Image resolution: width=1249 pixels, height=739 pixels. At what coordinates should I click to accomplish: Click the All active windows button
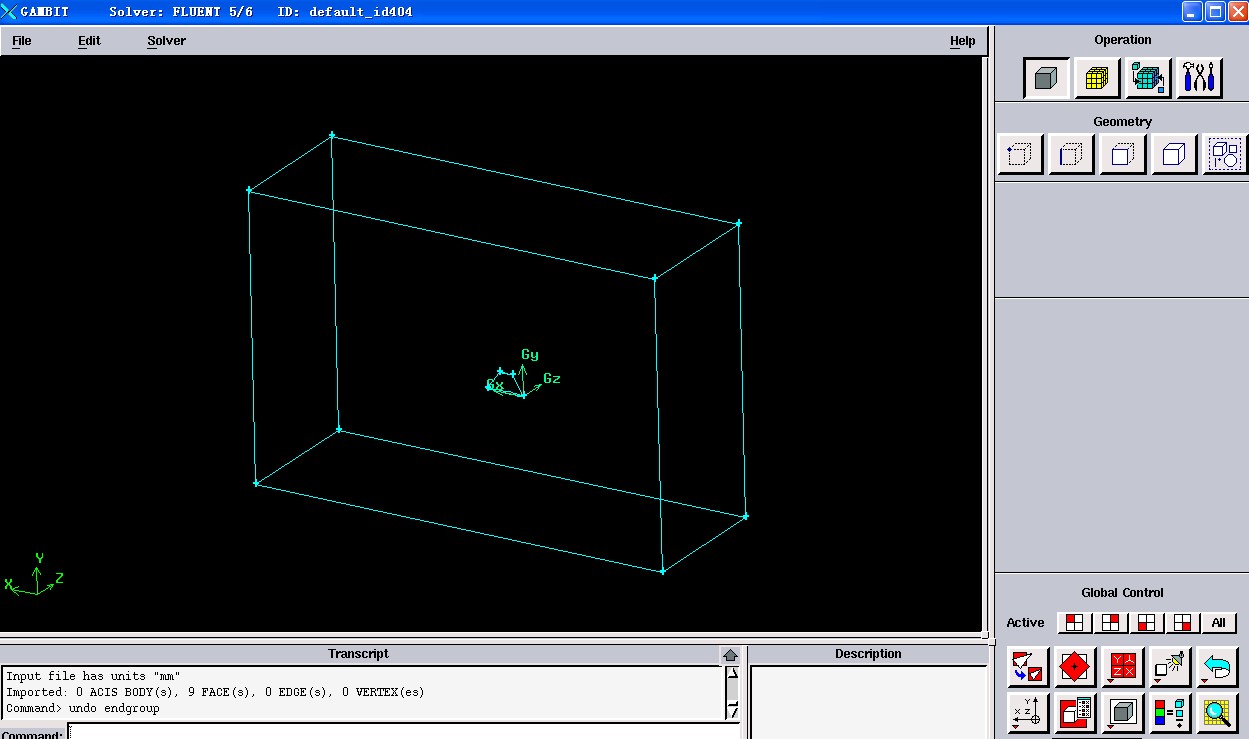[x=1218, y=622]
